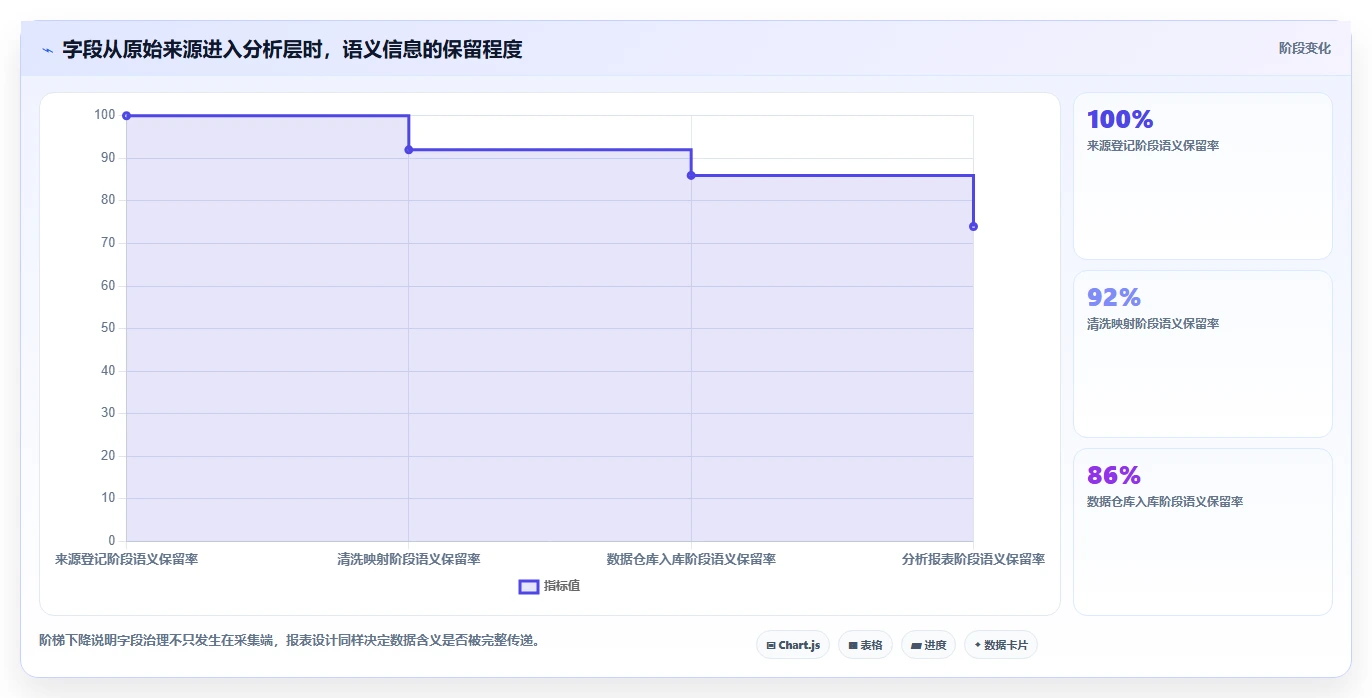This screenshot has width=1372, height=698.
Task: Click the 指标值 legend color box
Action: pos(529,586)
